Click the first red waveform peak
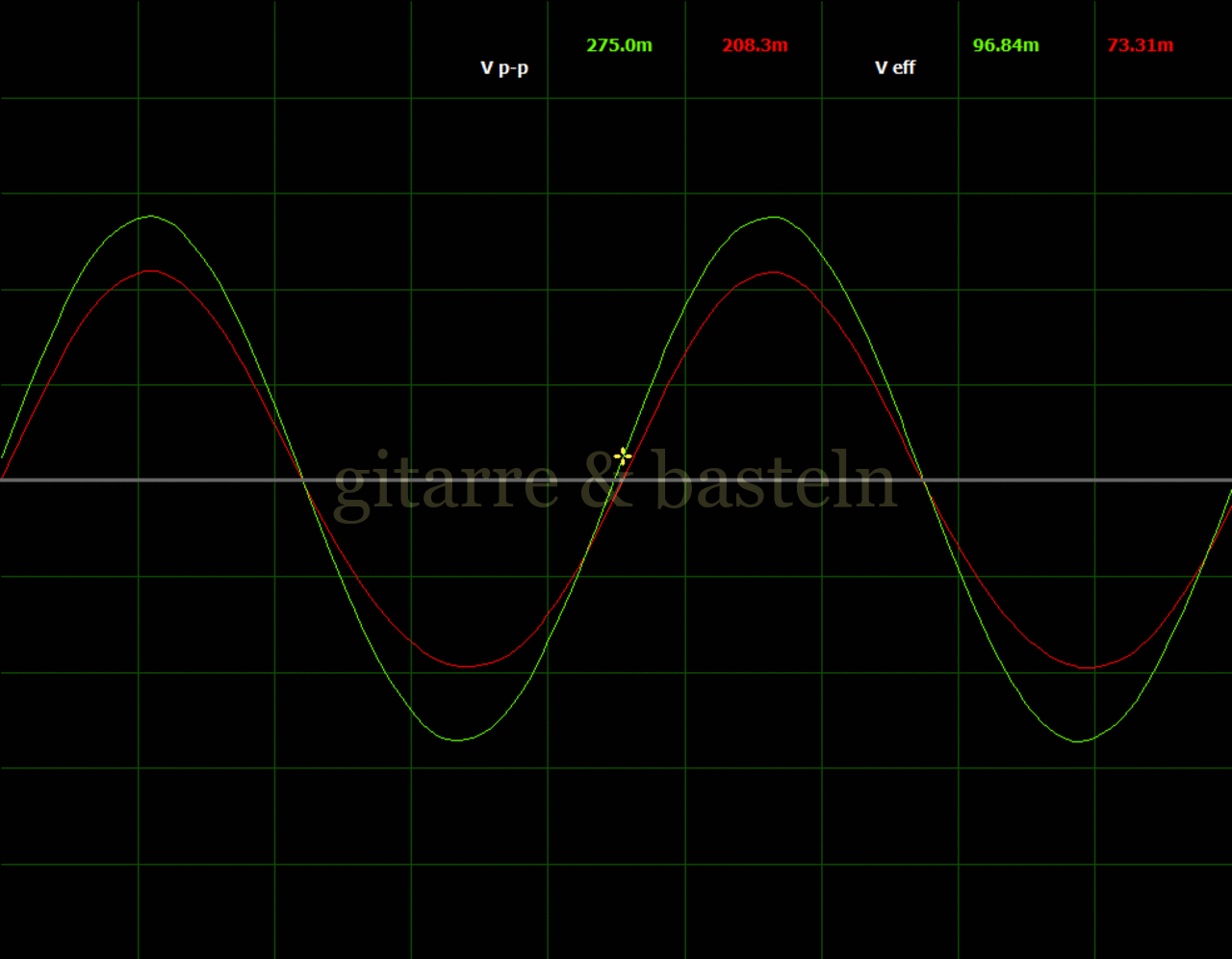 151,272
